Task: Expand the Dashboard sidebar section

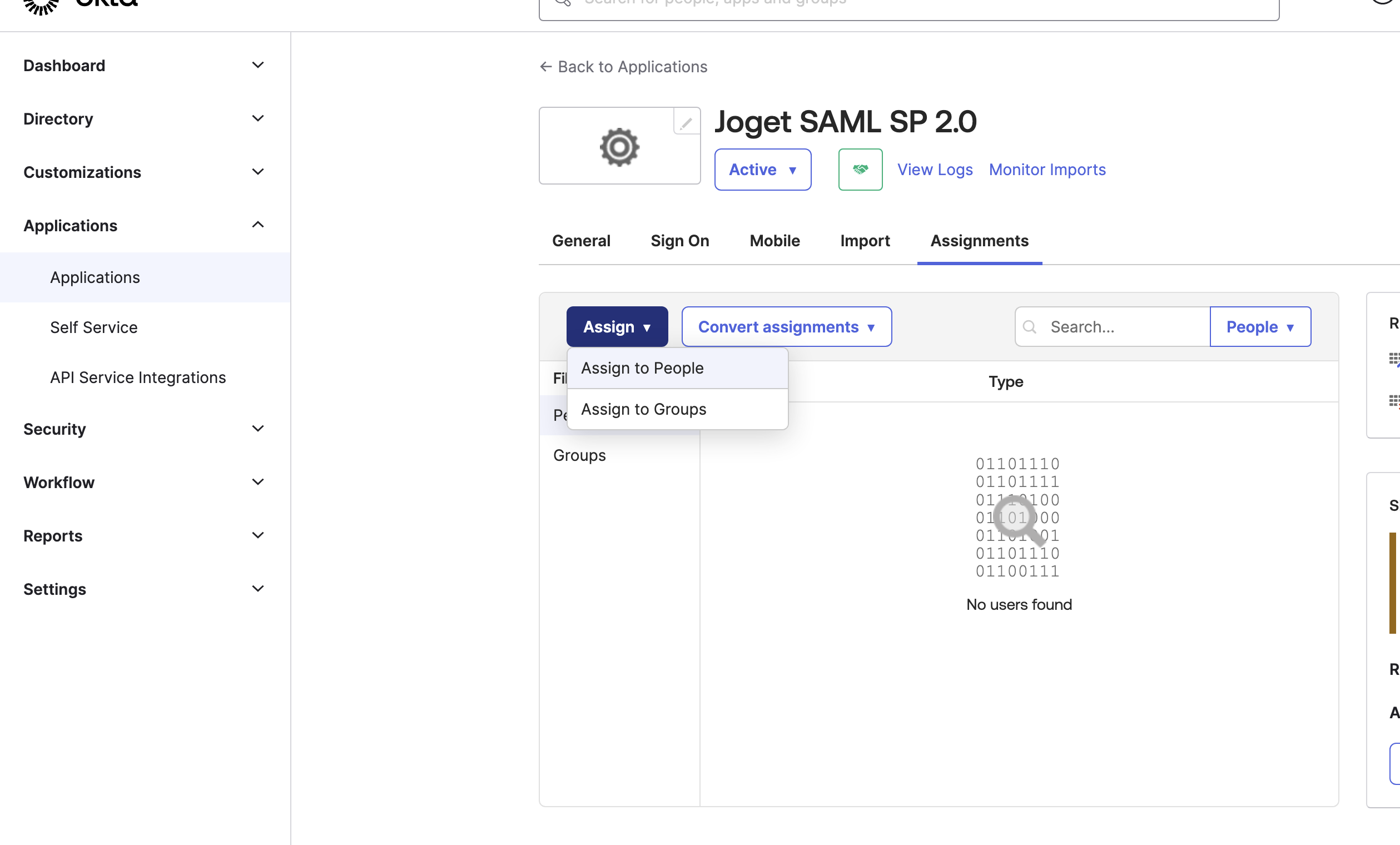Action: [257, 66]
